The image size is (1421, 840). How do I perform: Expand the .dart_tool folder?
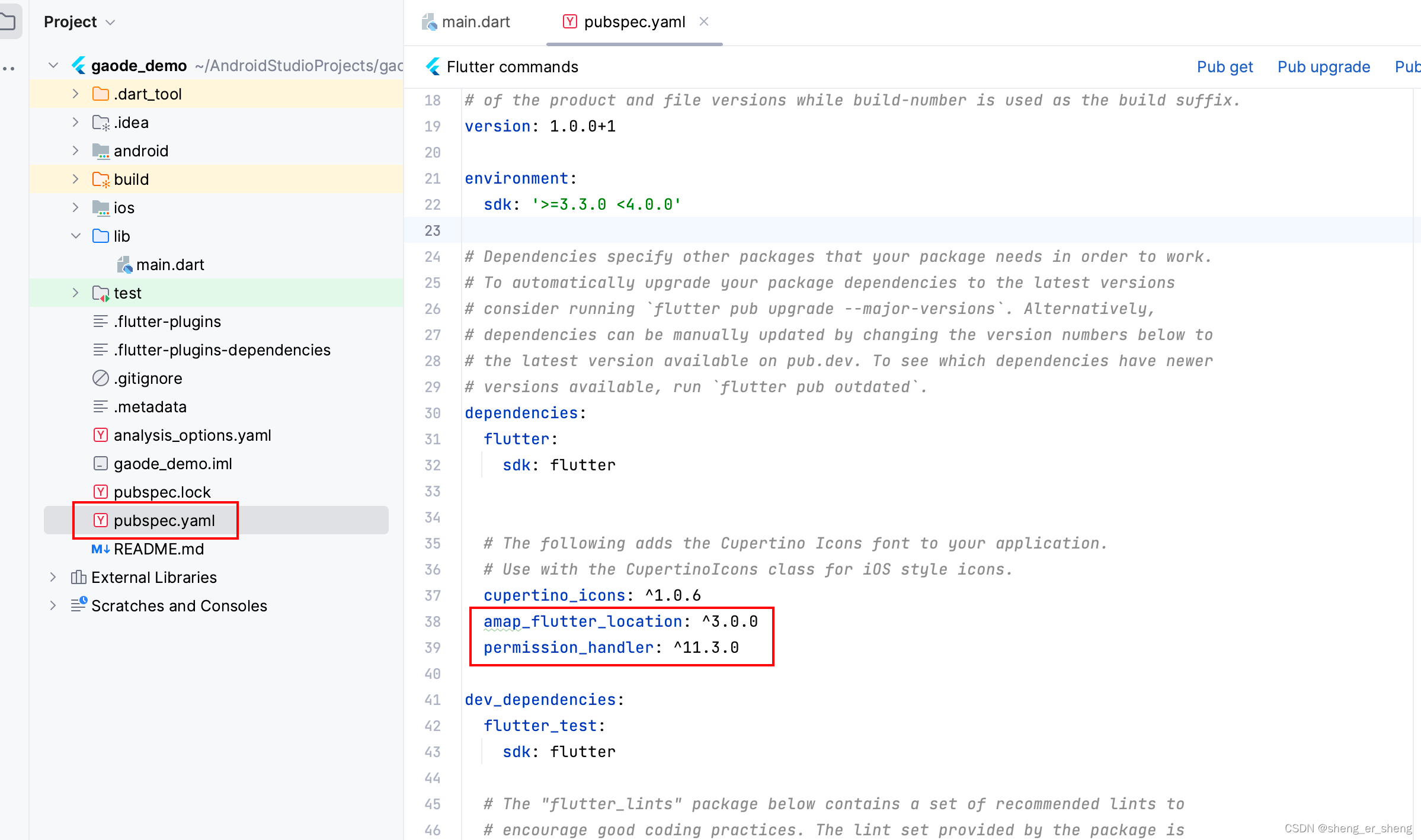[75, 94]
